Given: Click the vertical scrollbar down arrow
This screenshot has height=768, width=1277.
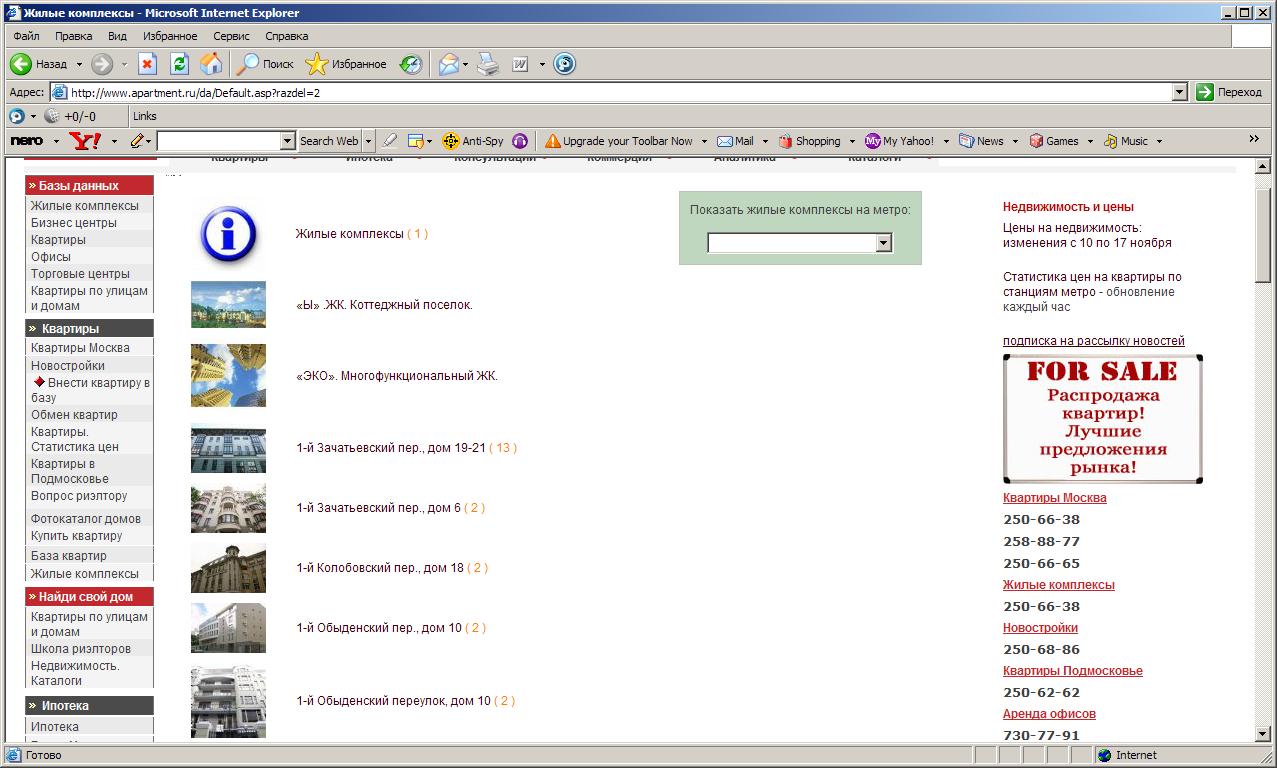Looking at the screenshot, I should pos(1262,734).
